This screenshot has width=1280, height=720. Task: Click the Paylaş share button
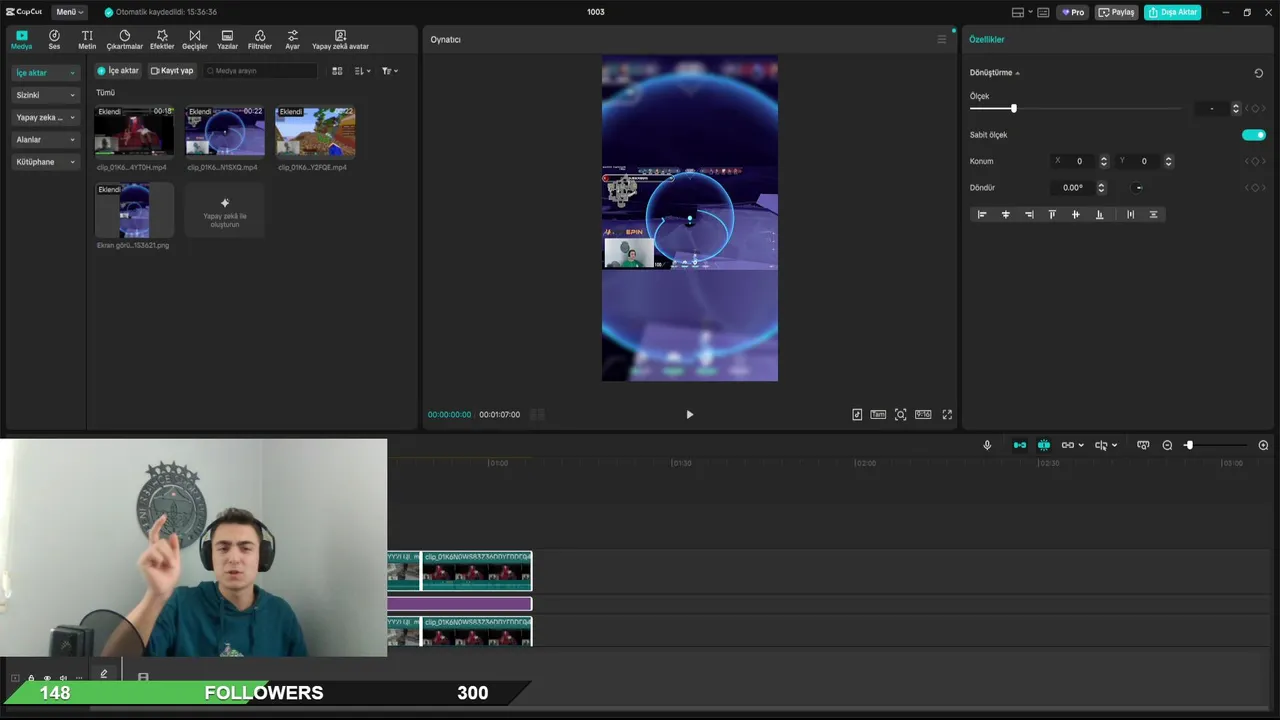pyautogui.click(x=1116, y=12)
